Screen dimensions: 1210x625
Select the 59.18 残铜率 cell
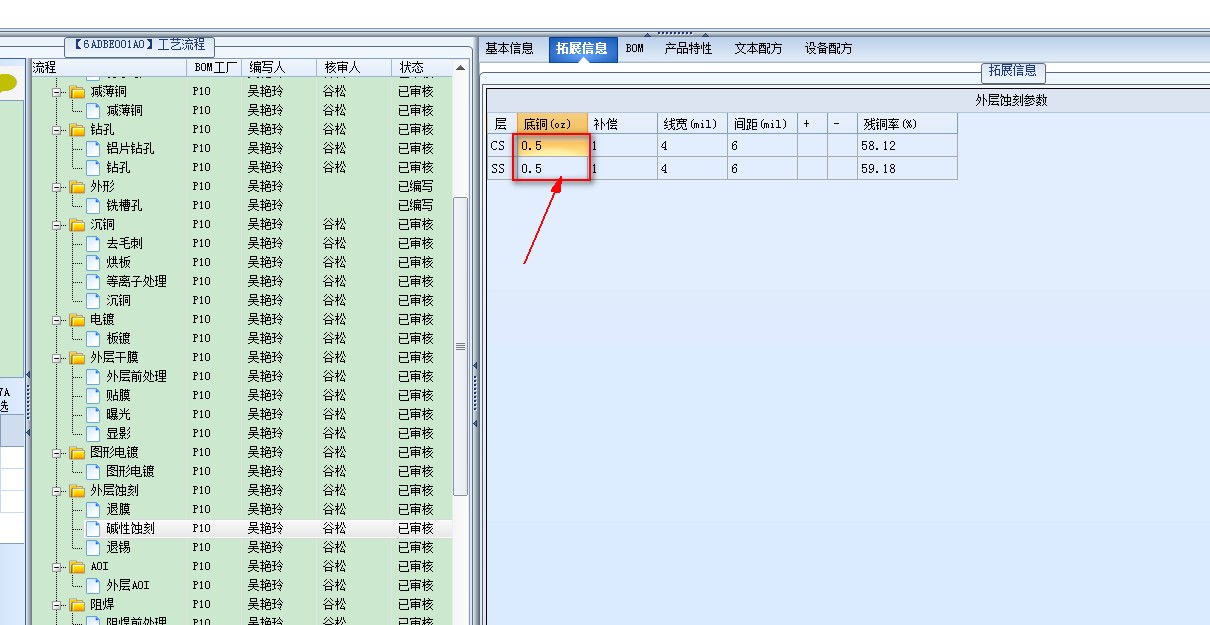coord(906,169)
